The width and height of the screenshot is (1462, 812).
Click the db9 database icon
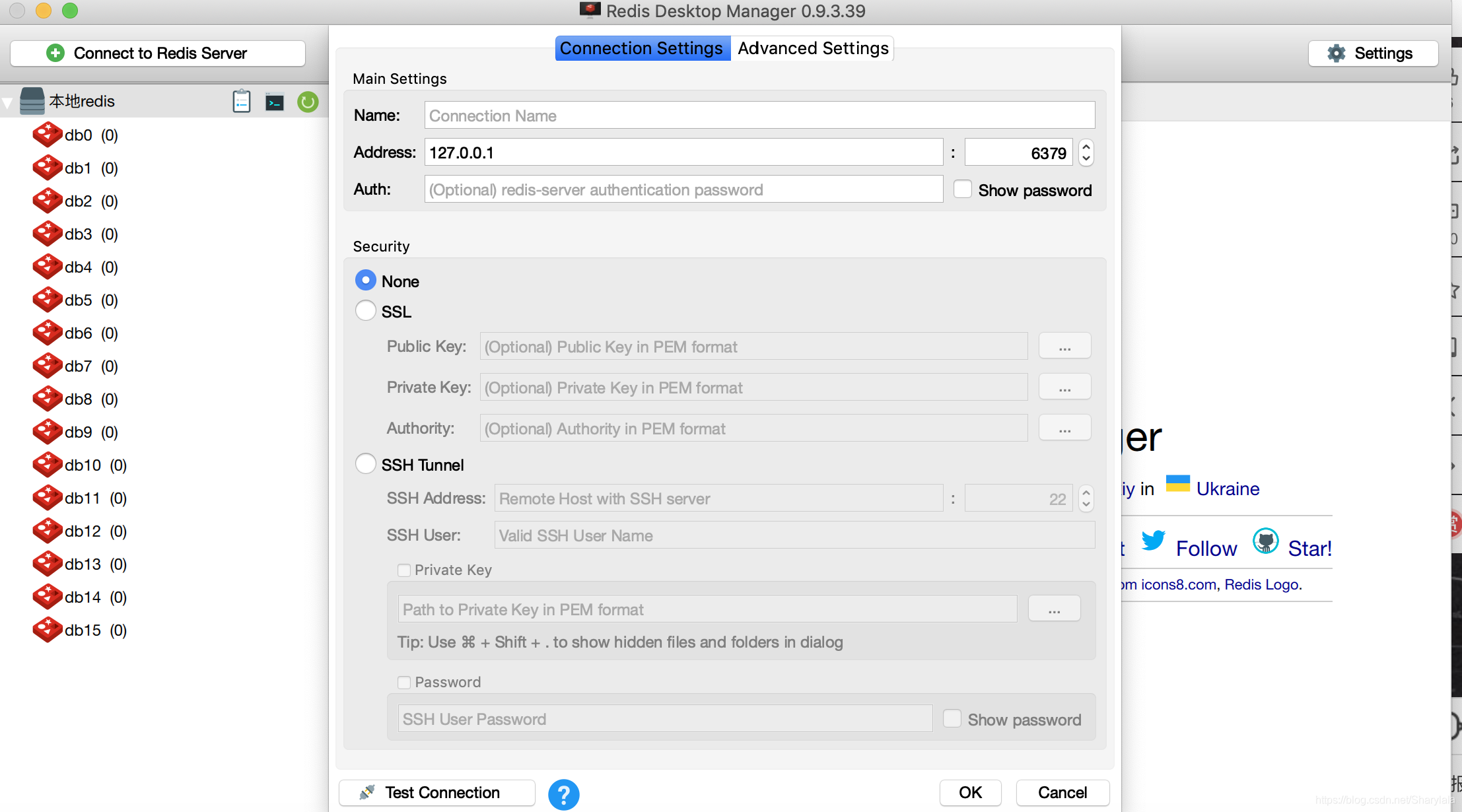48,432
